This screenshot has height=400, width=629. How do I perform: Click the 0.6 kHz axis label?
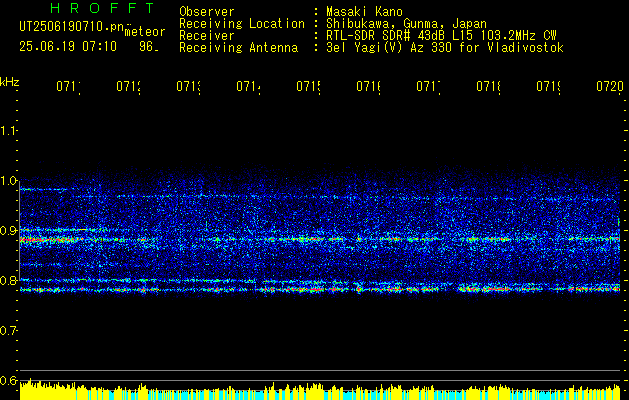point(8,380)
